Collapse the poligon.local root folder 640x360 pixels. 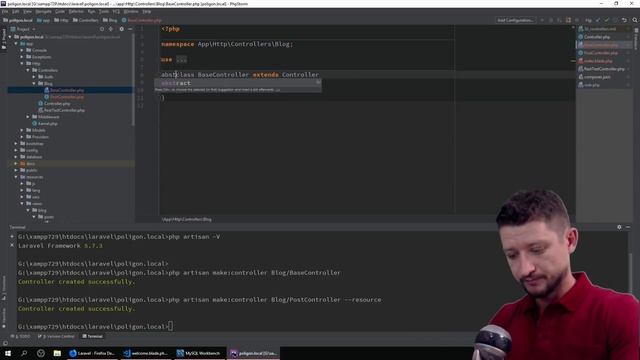tap(10, 37)
